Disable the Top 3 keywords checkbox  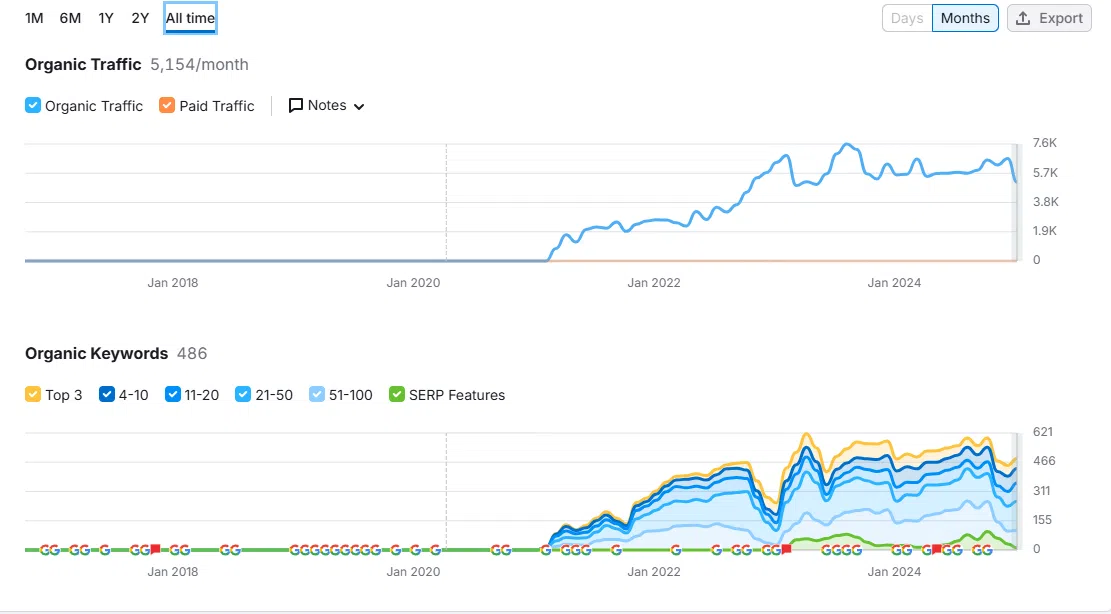click(x=33, y=395)
